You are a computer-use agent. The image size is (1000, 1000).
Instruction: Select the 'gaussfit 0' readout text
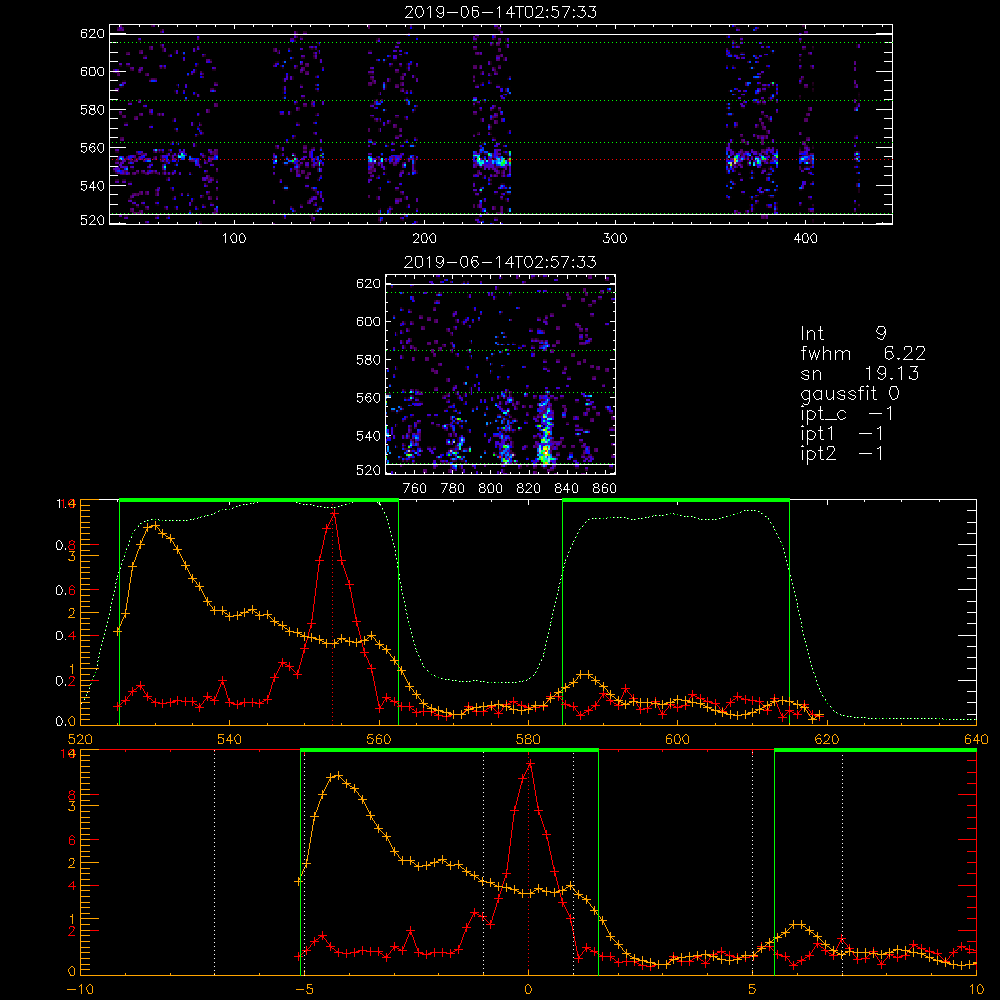(x=850, y=393)
